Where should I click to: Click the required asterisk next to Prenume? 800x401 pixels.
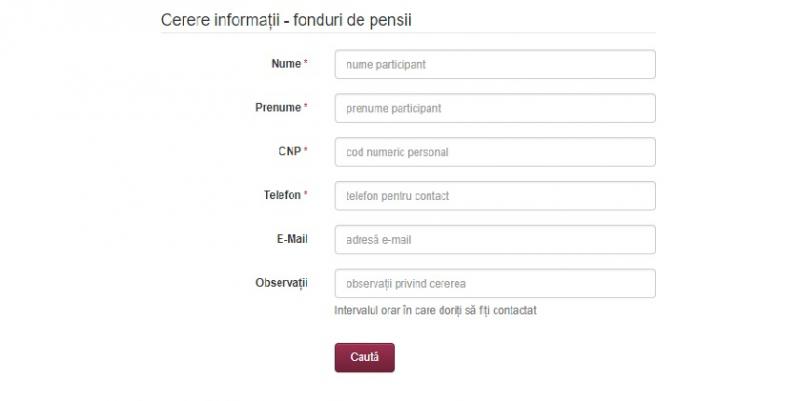306,106
